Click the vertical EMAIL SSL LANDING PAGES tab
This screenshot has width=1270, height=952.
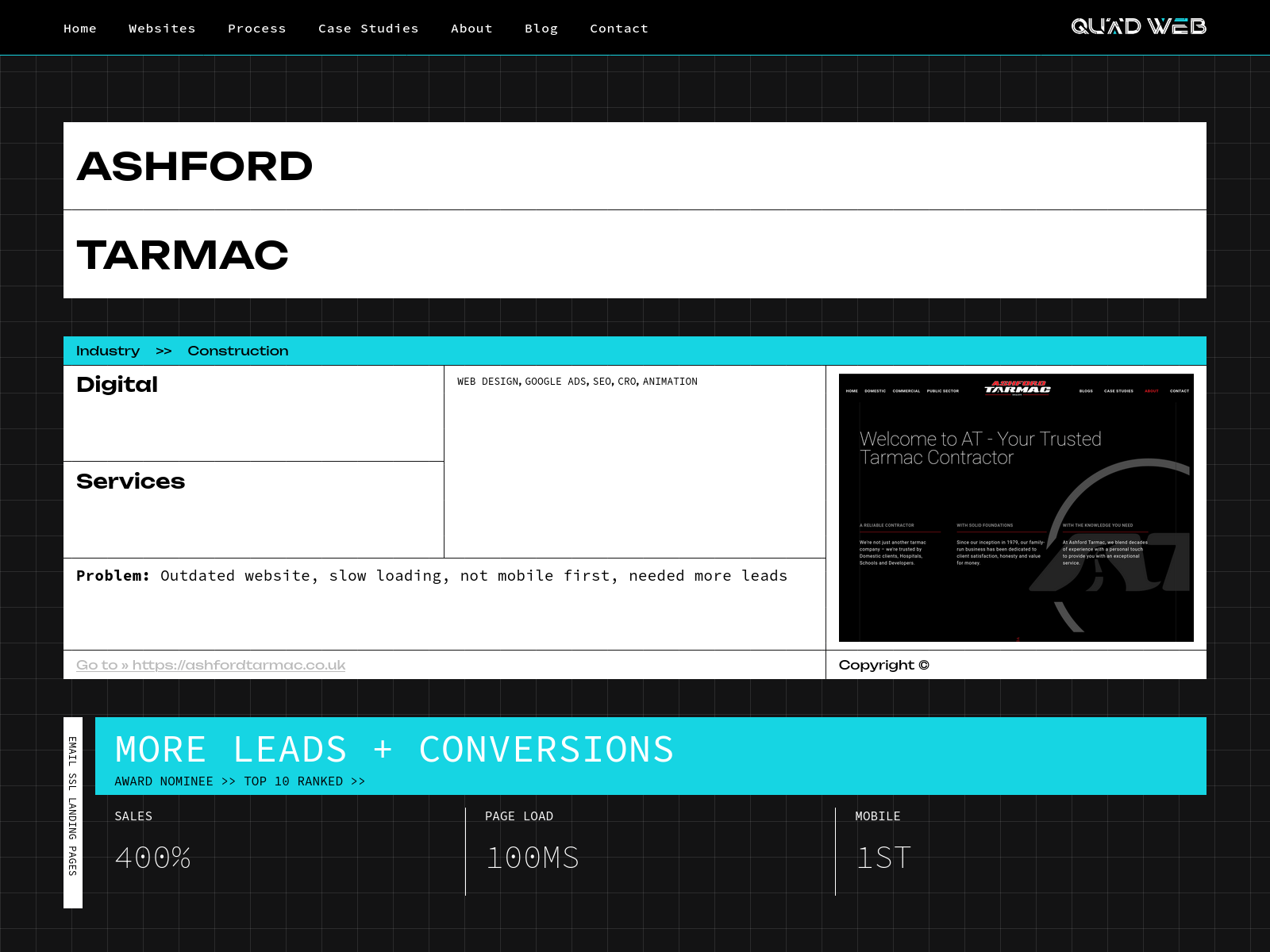[73, 812]
